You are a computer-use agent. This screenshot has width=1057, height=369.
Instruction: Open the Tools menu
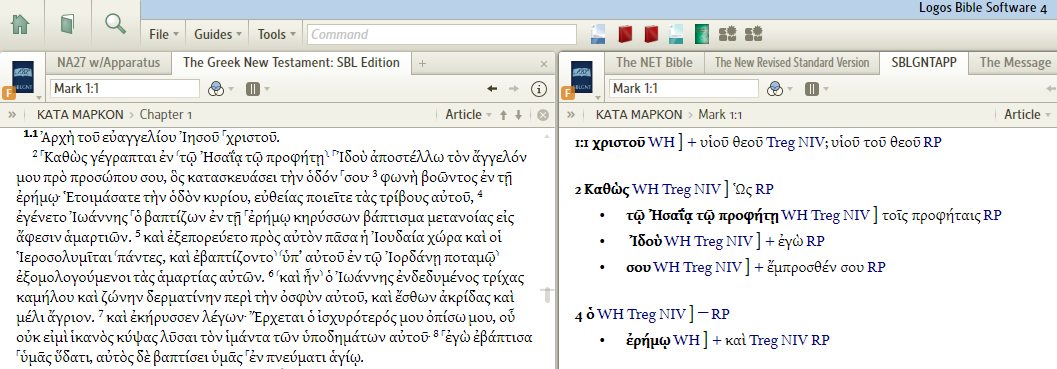[276, 34]
